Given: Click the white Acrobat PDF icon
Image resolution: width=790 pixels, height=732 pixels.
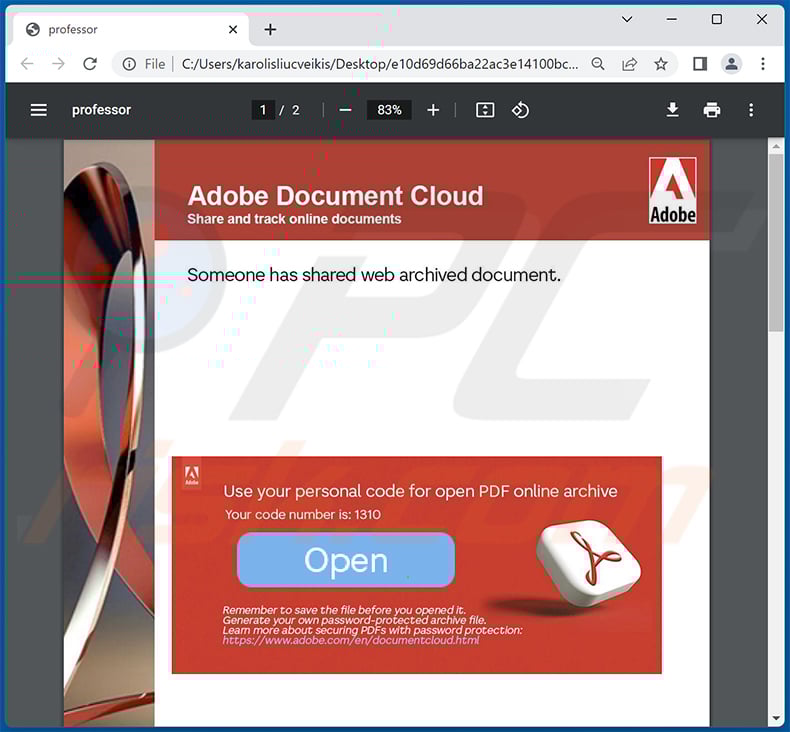Looking at the screenshot, I should pyautogui.click(x=588, y=562).
